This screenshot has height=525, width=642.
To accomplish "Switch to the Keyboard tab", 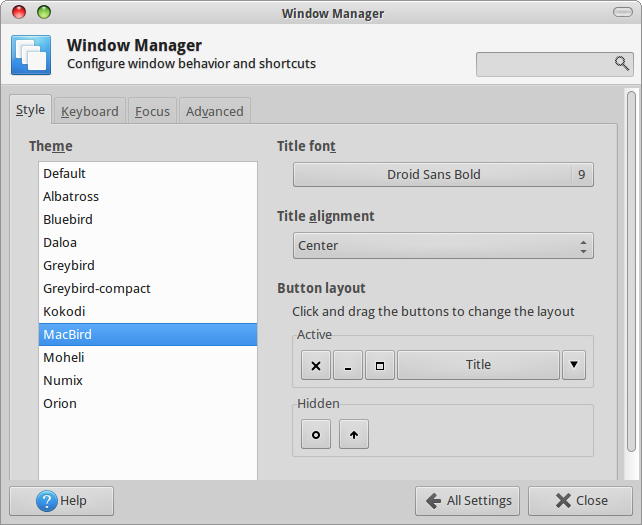I will click(90, 111).
